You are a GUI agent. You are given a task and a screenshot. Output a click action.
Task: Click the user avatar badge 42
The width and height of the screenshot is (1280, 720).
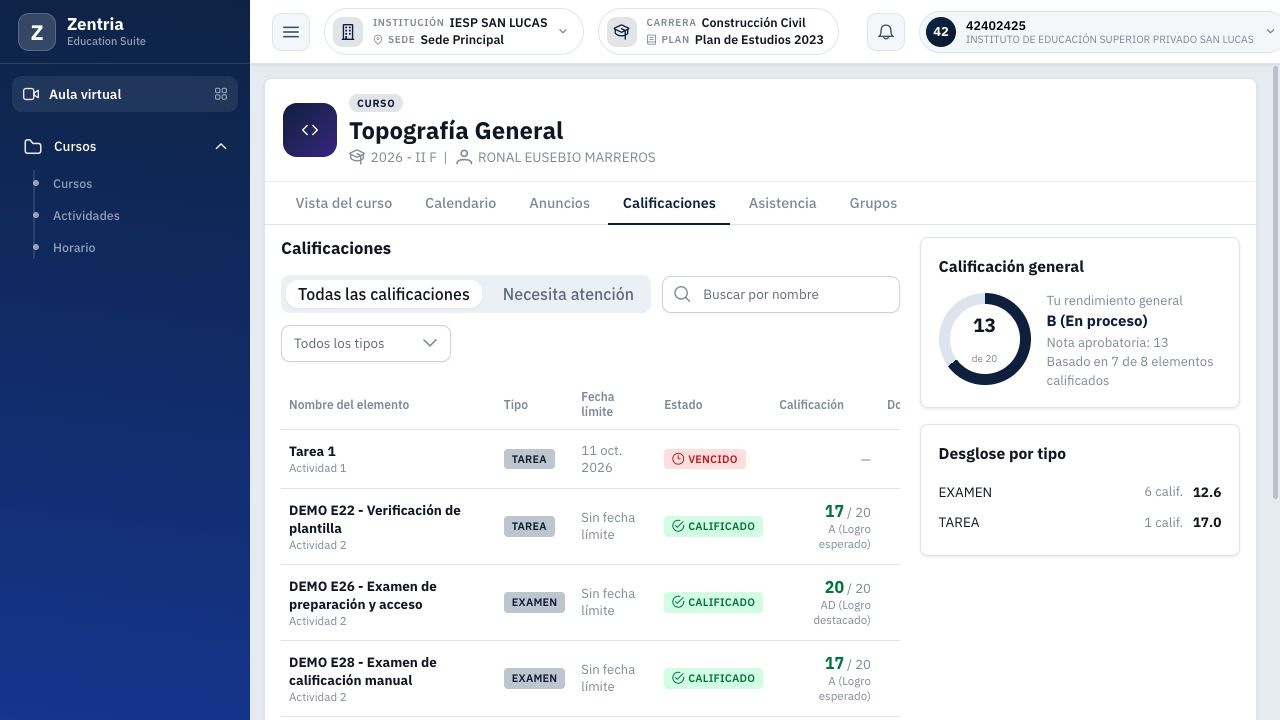coord(941,32)
